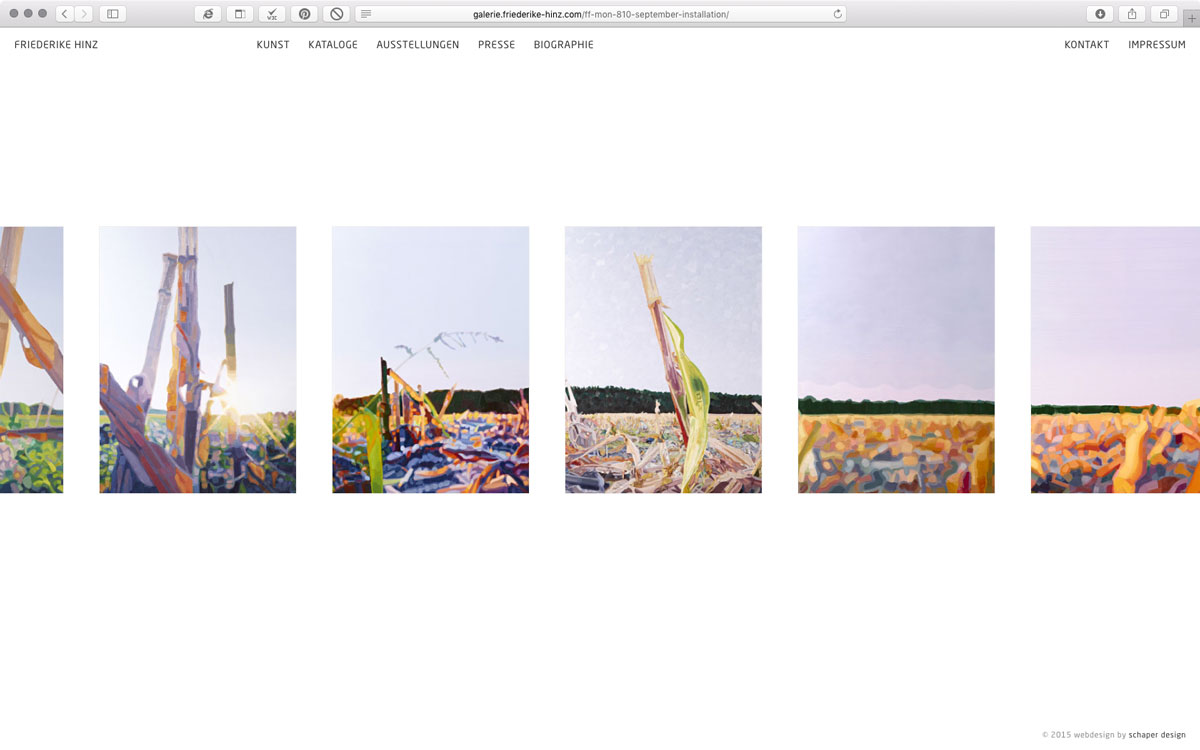Screen dimensions: 1200x750
Task: Select the painting with sun behind corn stalks
Action: (x=198, y=360)
